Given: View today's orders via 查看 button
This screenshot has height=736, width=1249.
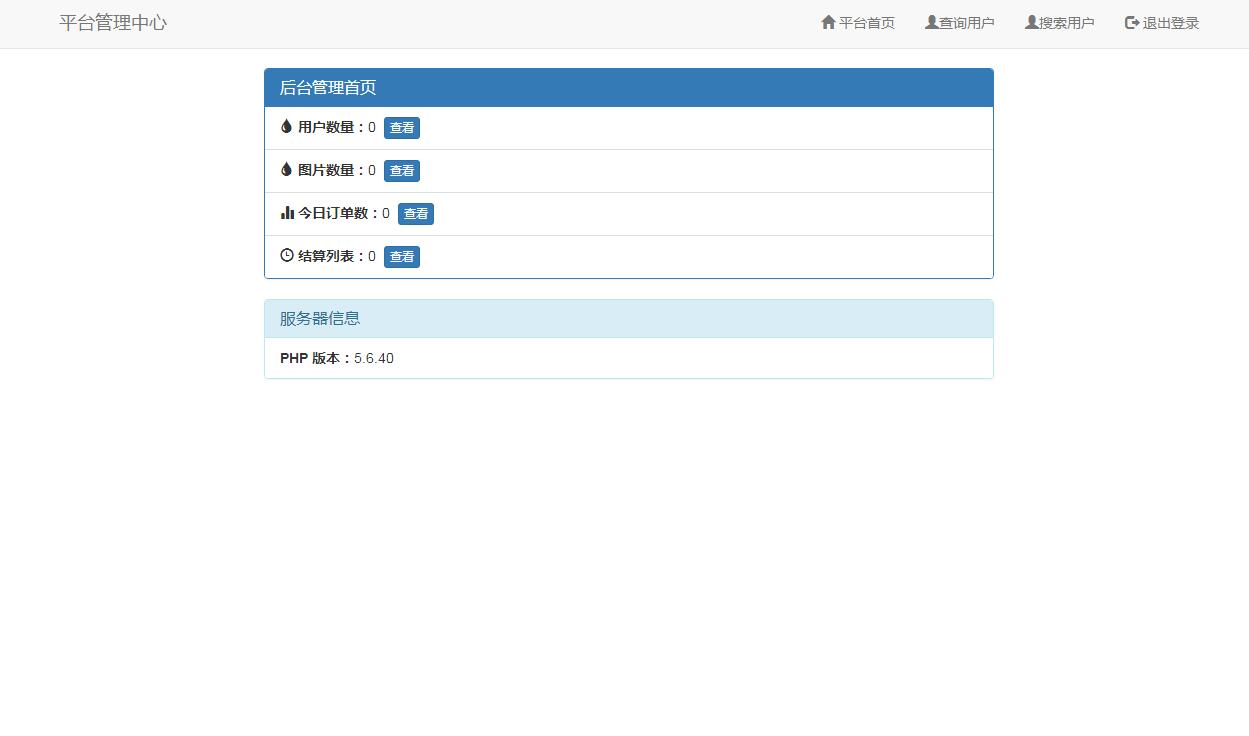Looking at the screenshot, I should 415,214.
